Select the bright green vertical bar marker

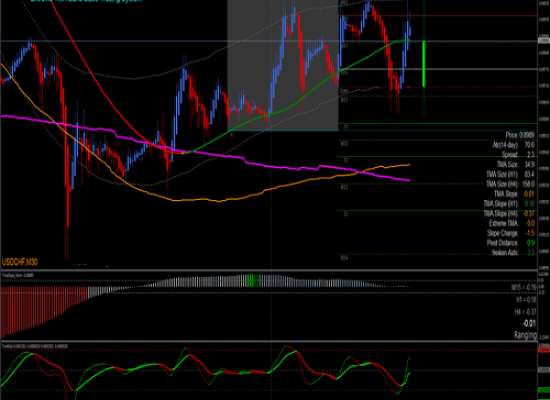tap(424, 64)
